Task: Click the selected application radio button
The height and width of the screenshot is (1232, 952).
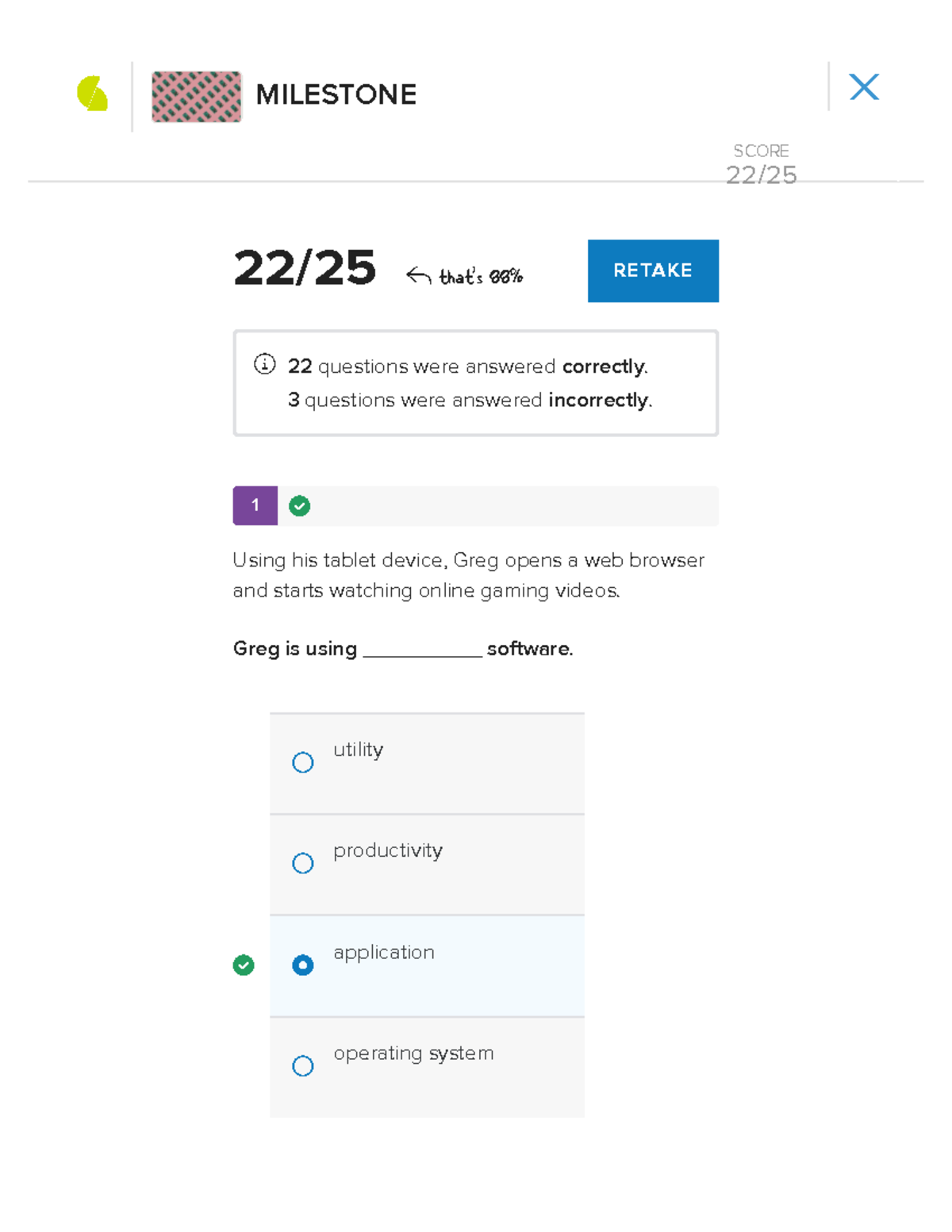Action: point(302,965)
